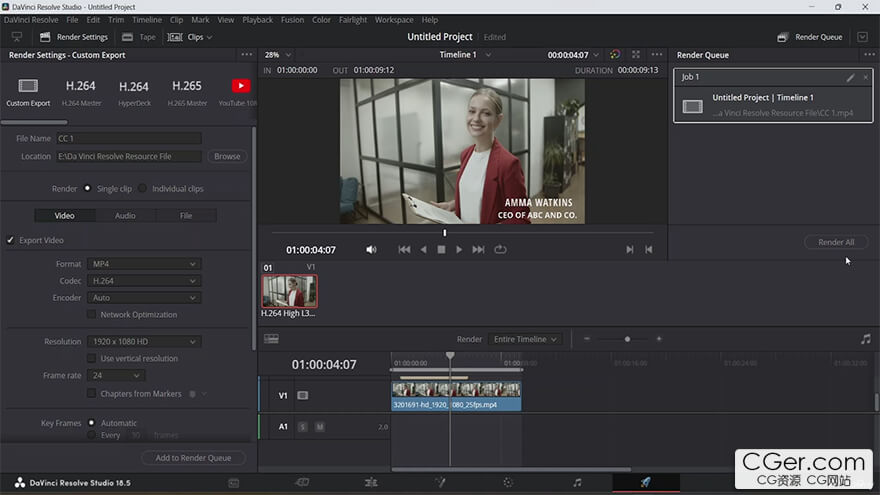
Task: Toggle the Tape panel button
Action: click(139, 37)
